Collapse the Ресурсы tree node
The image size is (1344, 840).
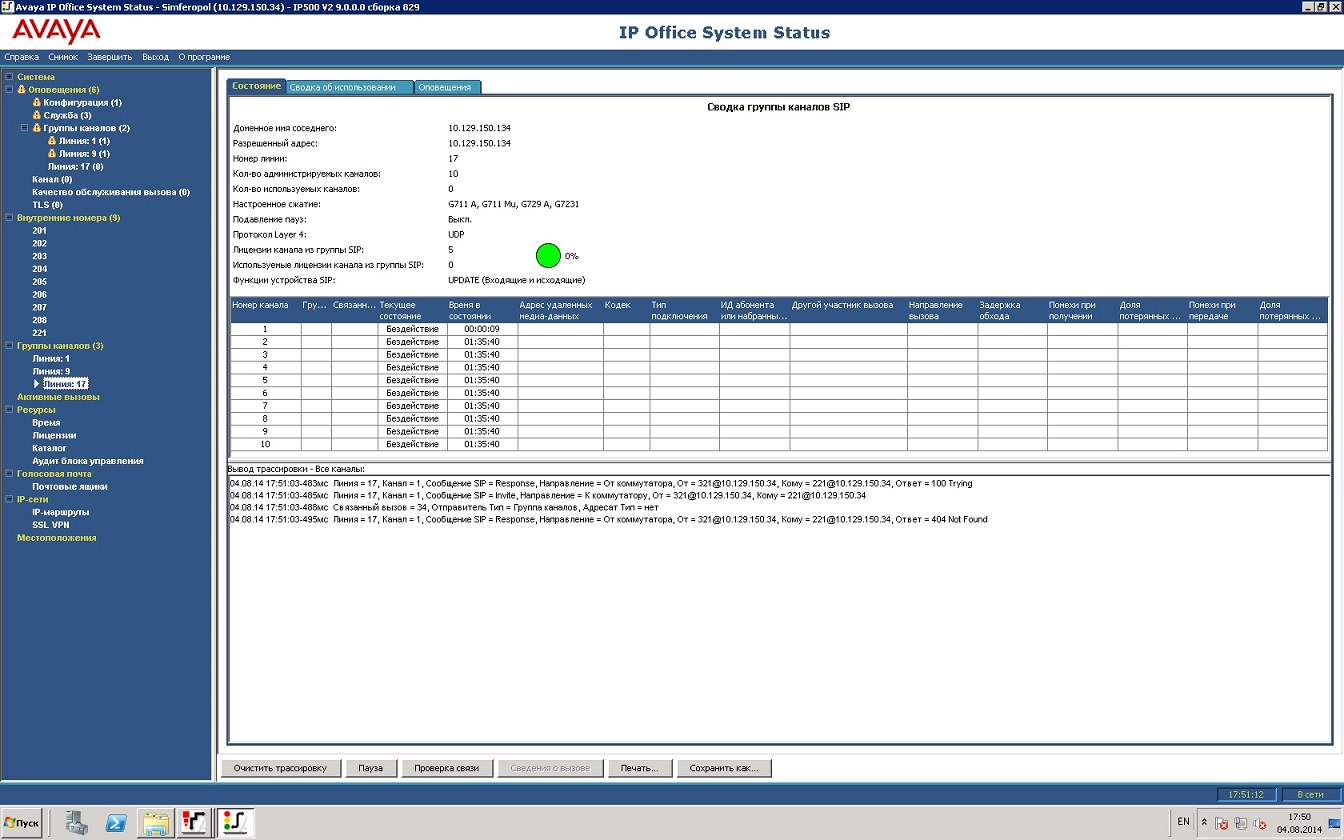(x=9, y=410)
